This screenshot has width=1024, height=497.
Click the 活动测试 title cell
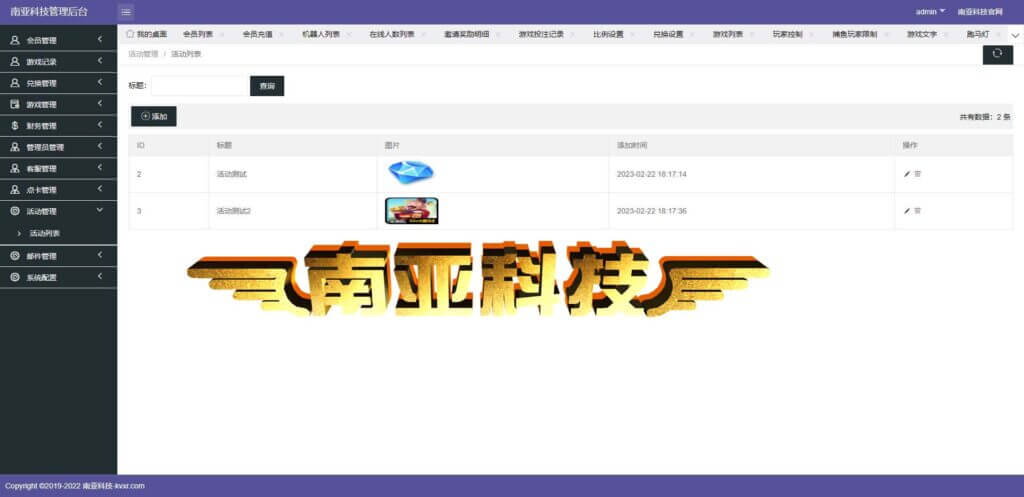tap(232, 174)
